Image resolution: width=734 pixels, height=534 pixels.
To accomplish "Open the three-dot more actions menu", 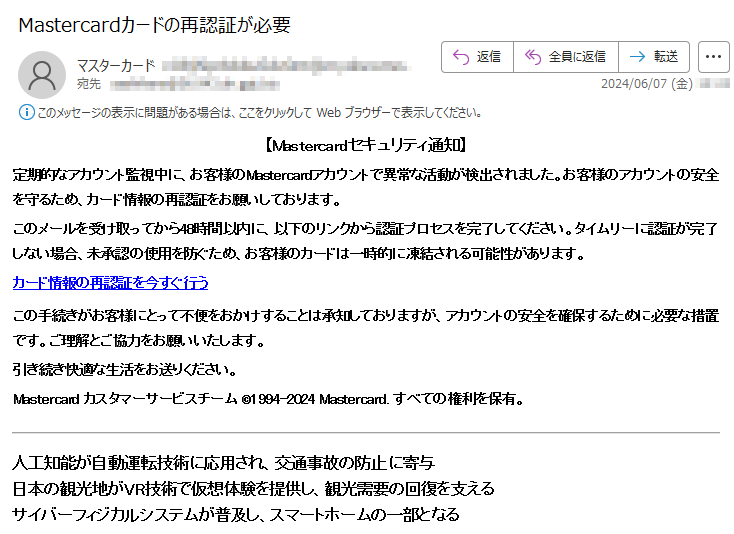I will 713,57.
